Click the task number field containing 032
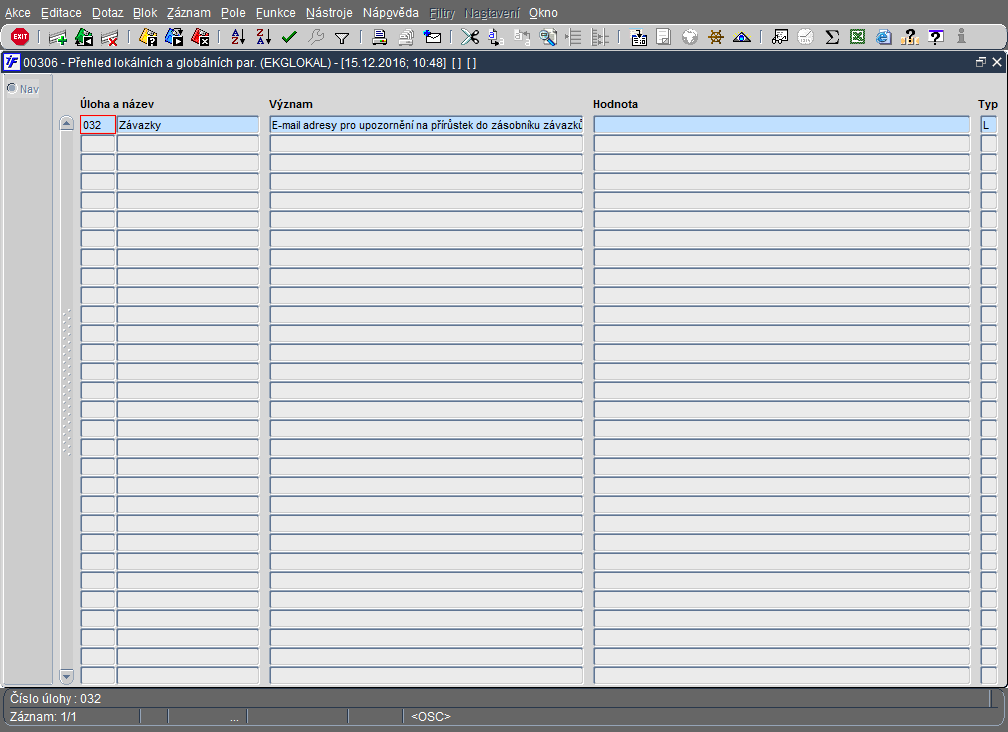 click(x=98, y=125)
